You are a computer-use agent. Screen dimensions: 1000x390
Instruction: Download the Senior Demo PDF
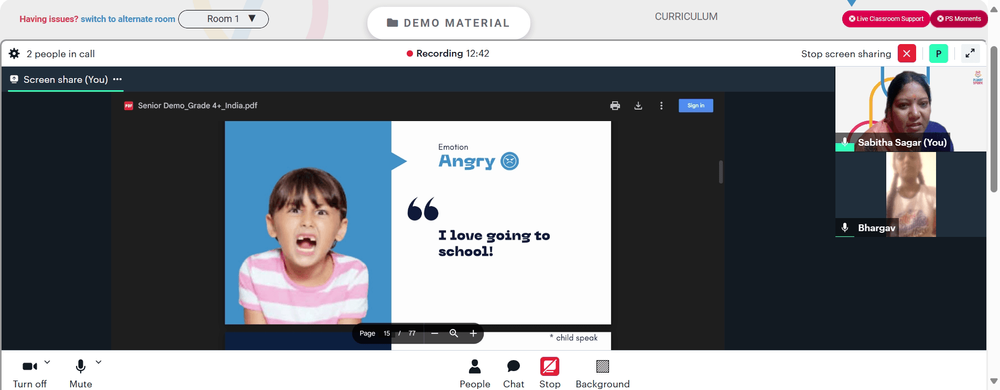point(638,106)
